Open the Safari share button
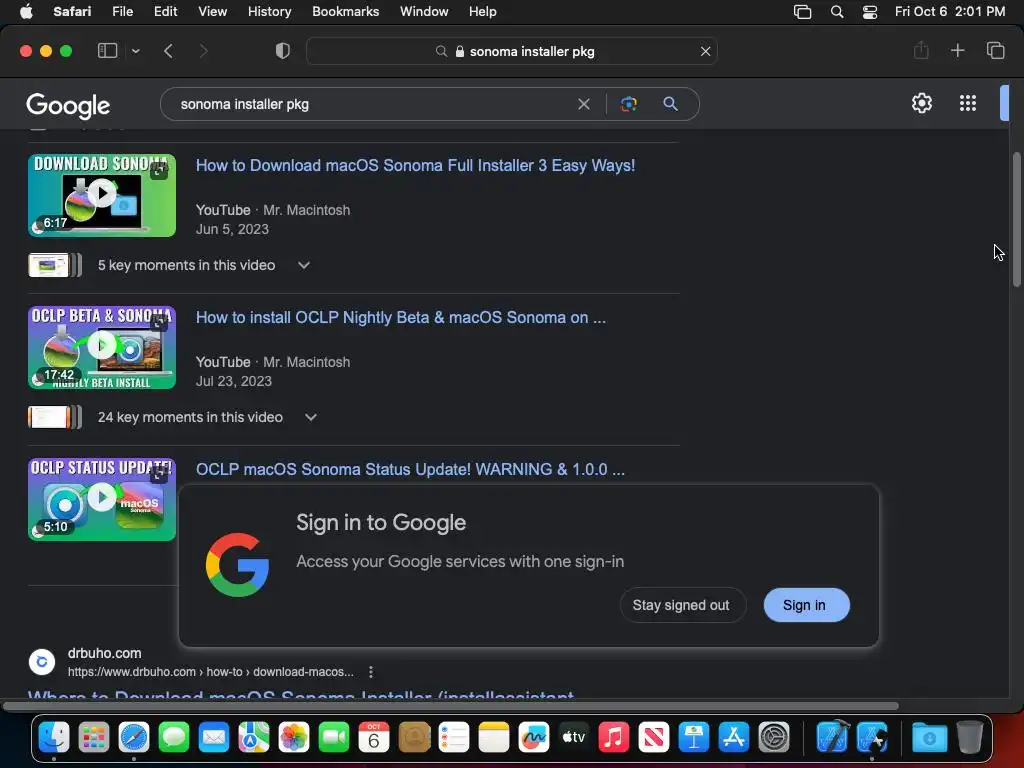 [x=921, y=50]
